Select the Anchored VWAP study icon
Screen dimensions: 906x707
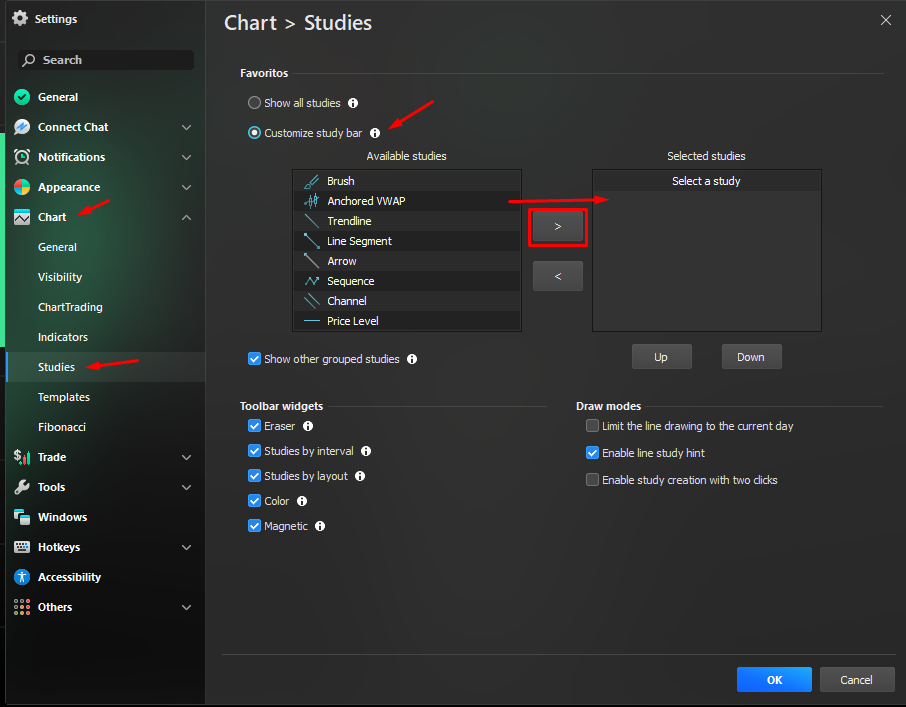click(311, 201)
